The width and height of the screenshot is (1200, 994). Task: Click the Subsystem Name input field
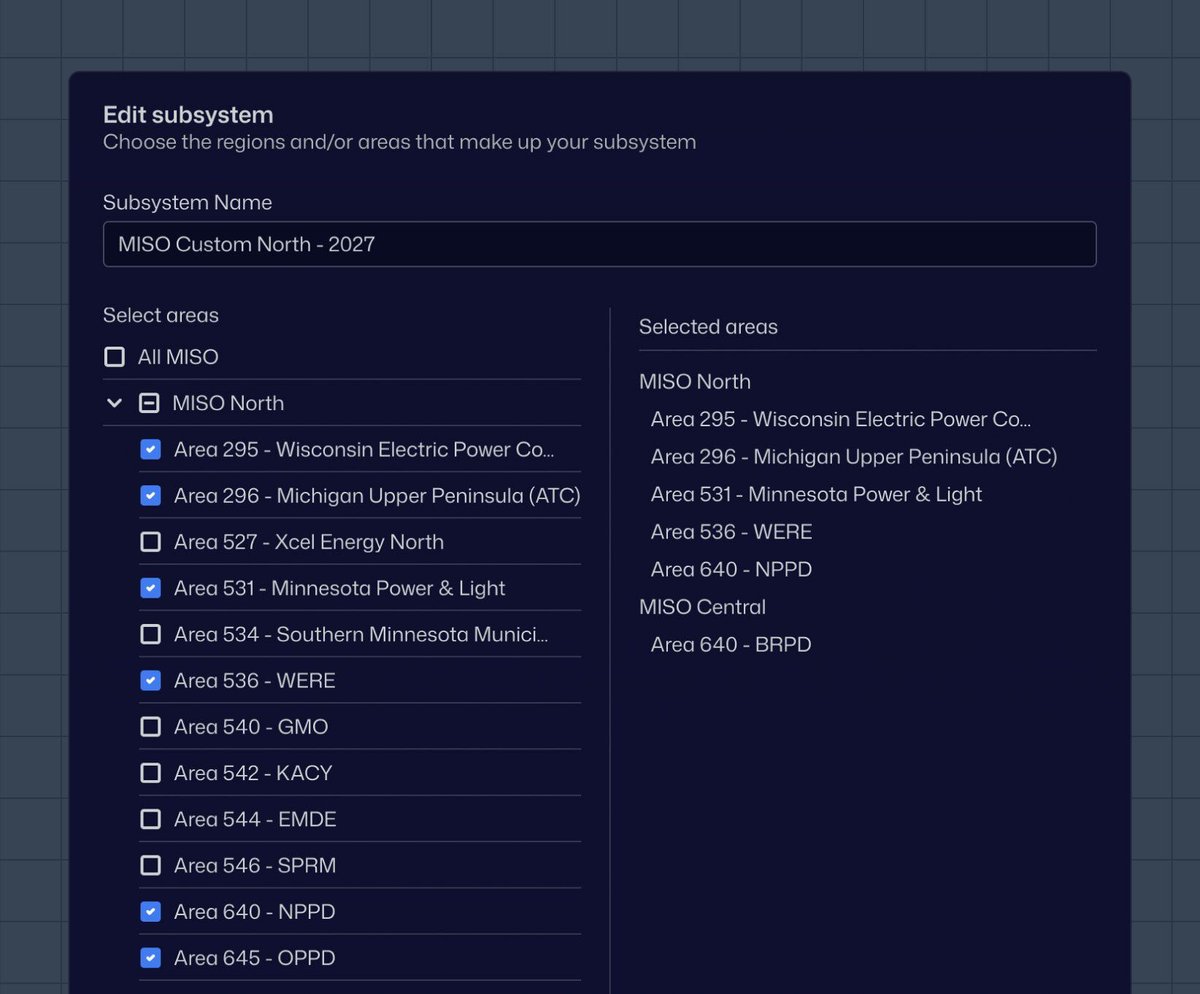click(x=600, y=244)
